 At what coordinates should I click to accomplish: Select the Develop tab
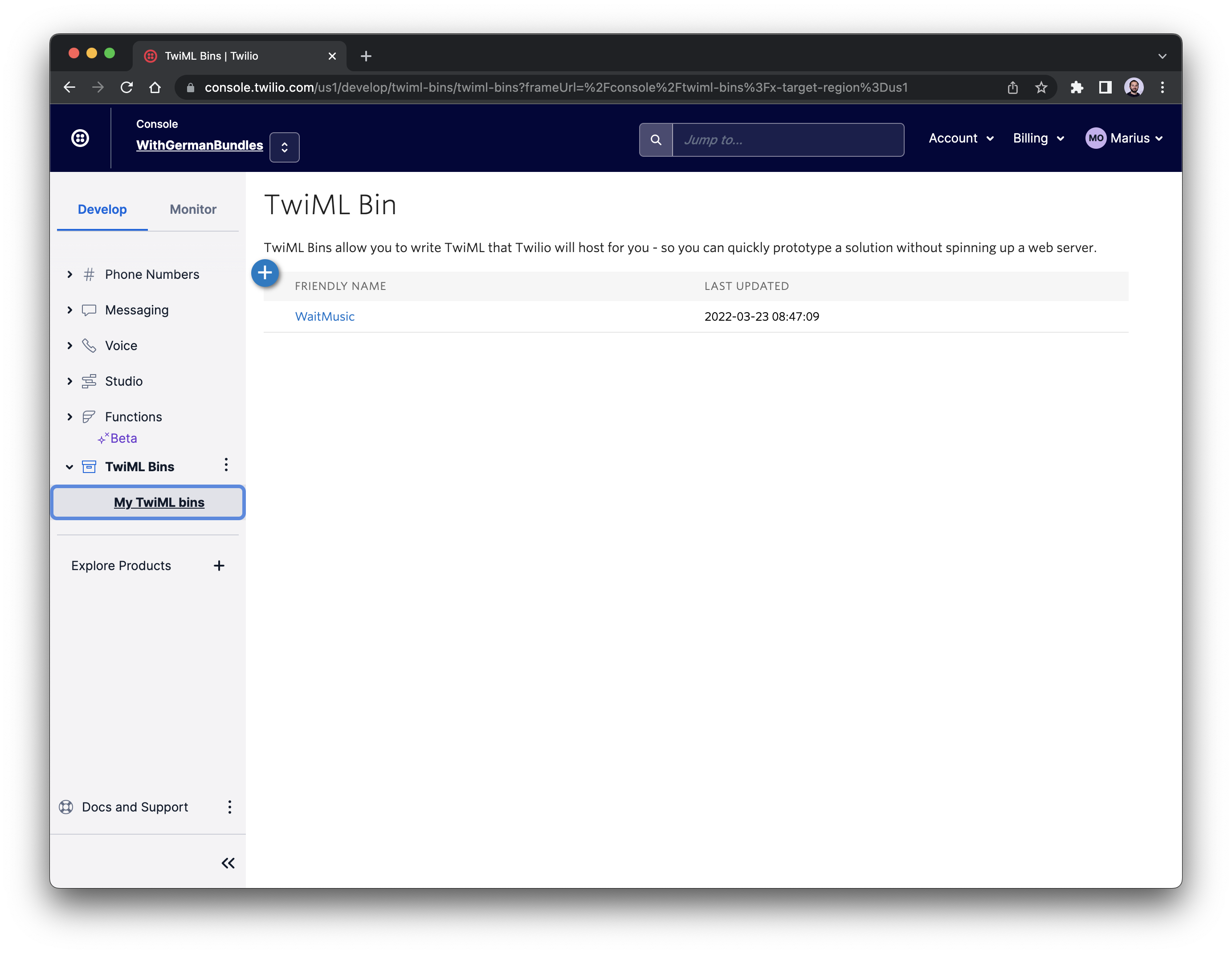101,209
